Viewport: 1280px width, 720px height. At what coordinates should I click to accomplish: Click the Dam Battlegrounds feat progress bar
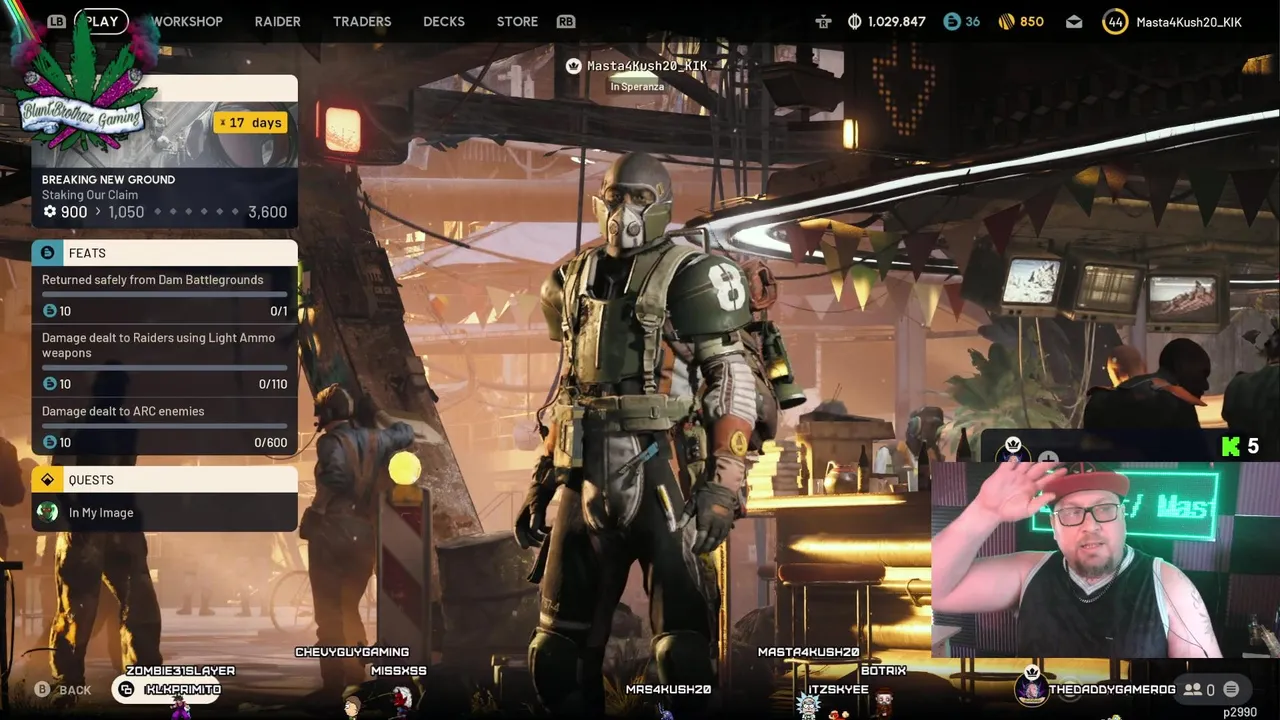[x=164, y=294]
